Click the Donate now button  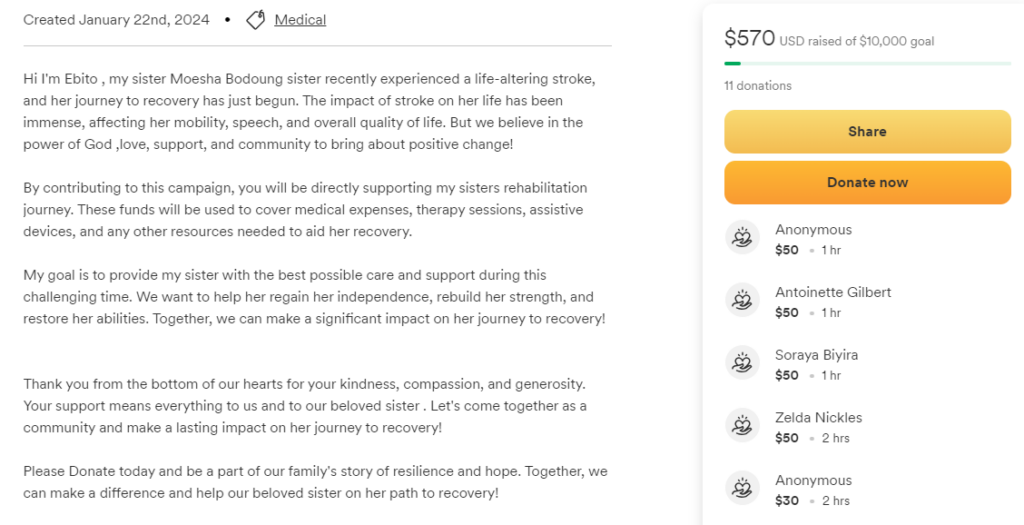pyautogui.click(x=867, y=182)
